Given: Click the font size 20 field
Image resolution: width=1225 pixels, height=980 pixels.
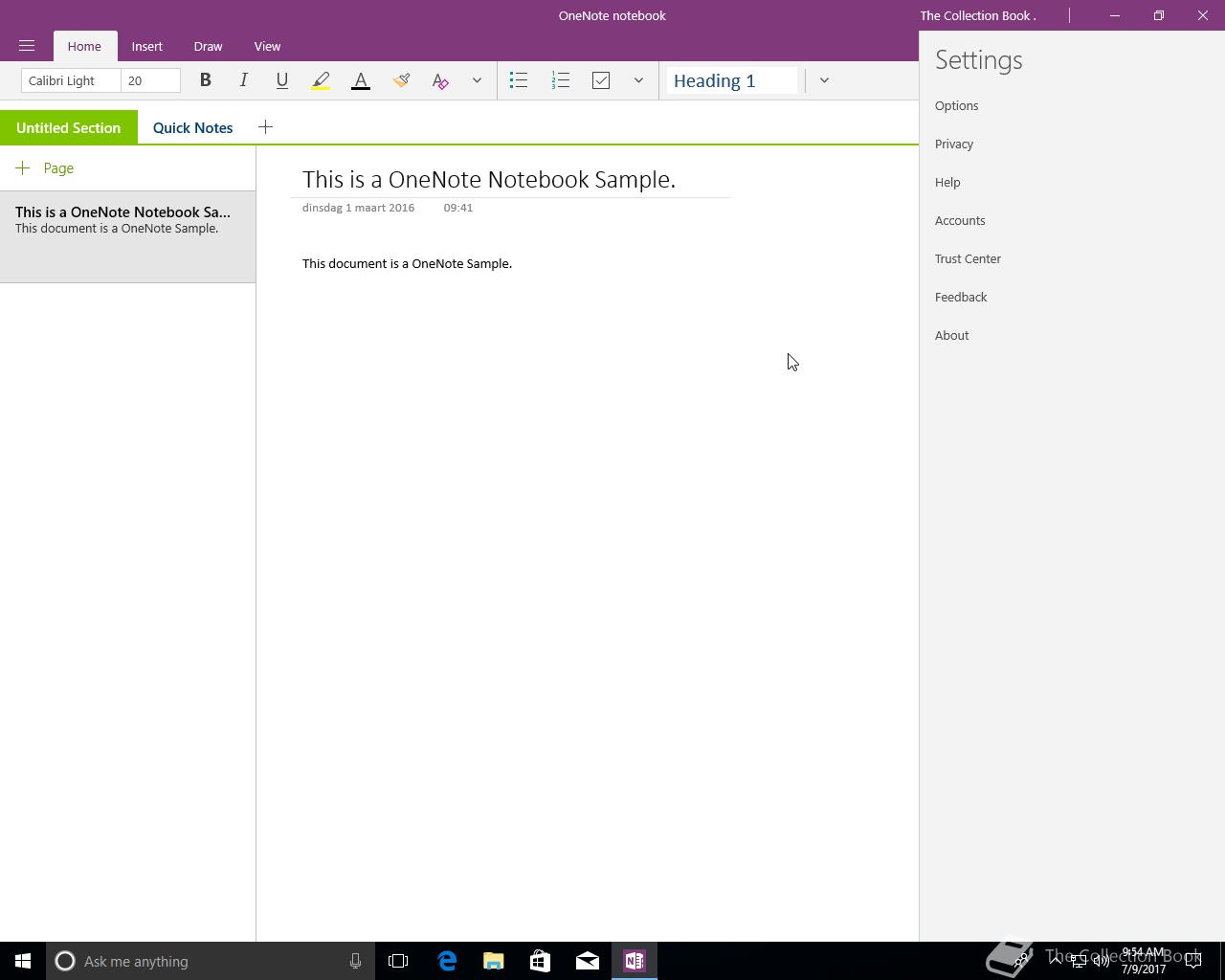Looking at the screenshot, I should 150,80.
